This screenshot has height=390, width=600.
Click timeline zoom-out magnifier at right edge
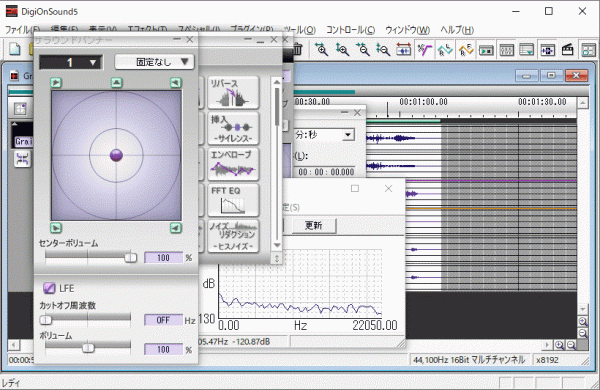point(582,333)
